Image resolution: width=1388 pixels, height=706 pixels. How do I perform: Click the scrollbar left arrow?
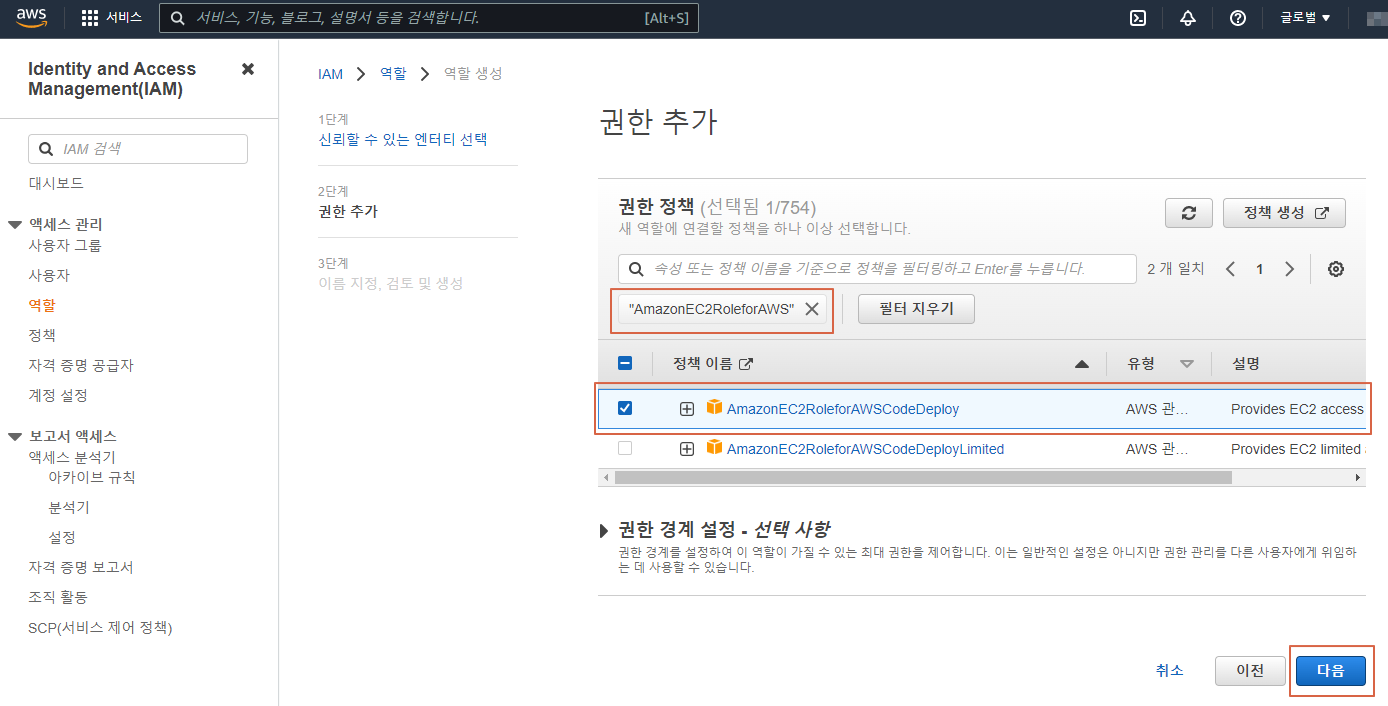coord(605,478)
